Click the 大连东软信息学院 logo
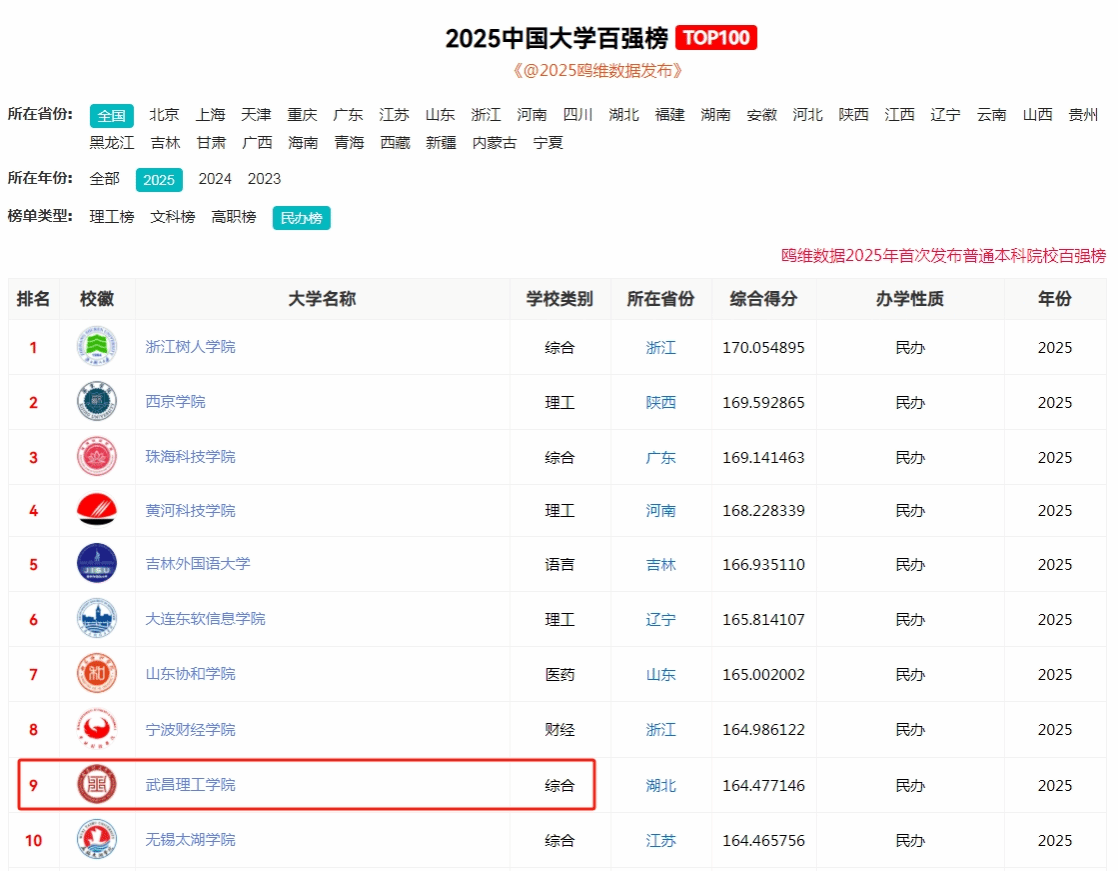The width and height of the screenshot is (1118, 871). pyautogui.click(x=97, y=619)
